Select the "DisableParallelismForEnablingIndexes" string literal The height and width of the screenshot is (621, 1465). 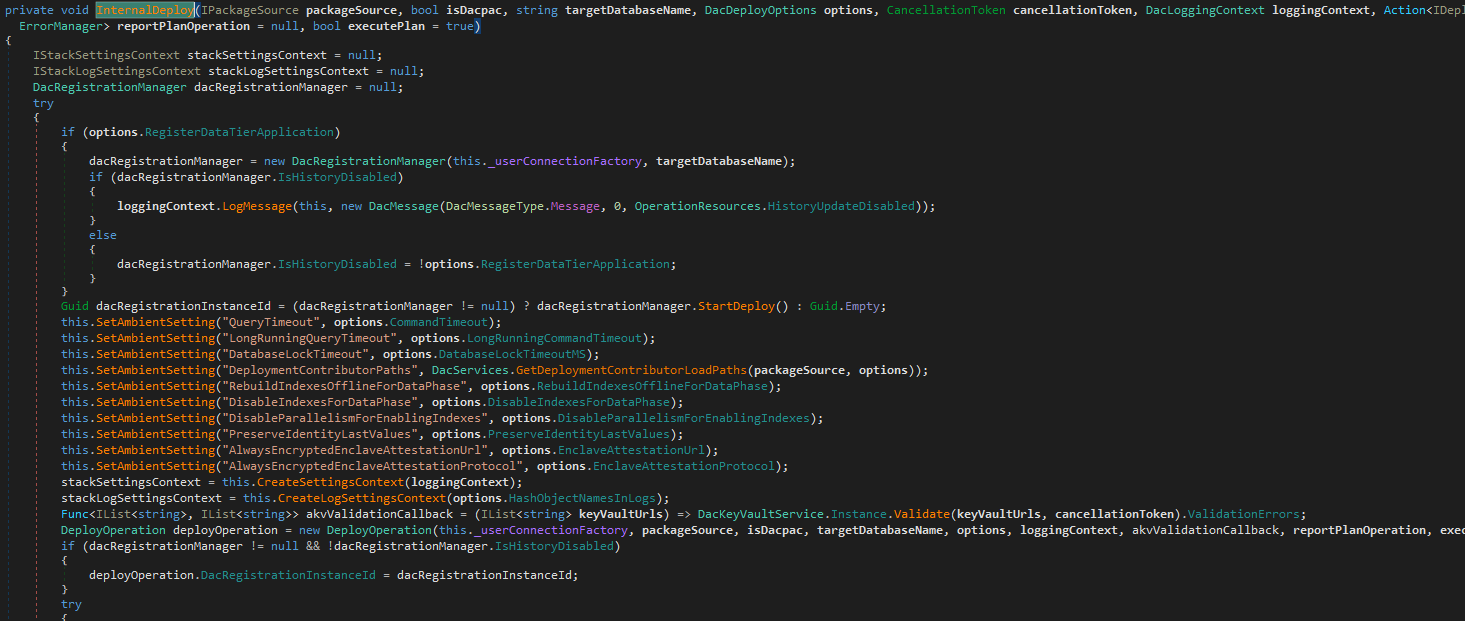coord(355,418)
